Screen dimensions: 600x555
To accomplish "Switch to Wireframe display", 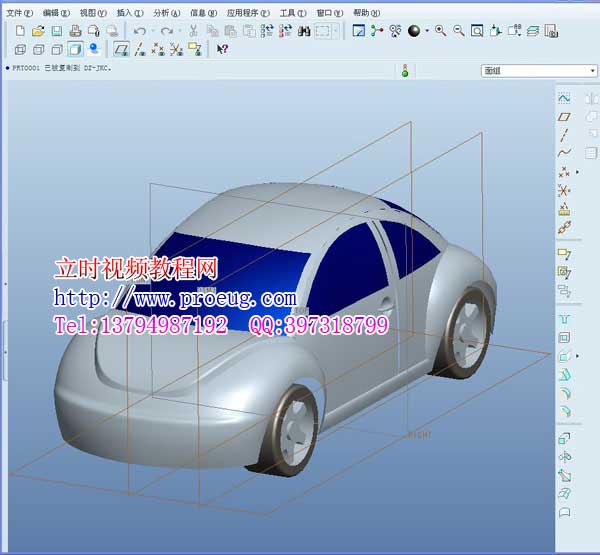I will (x=20, y=49).
